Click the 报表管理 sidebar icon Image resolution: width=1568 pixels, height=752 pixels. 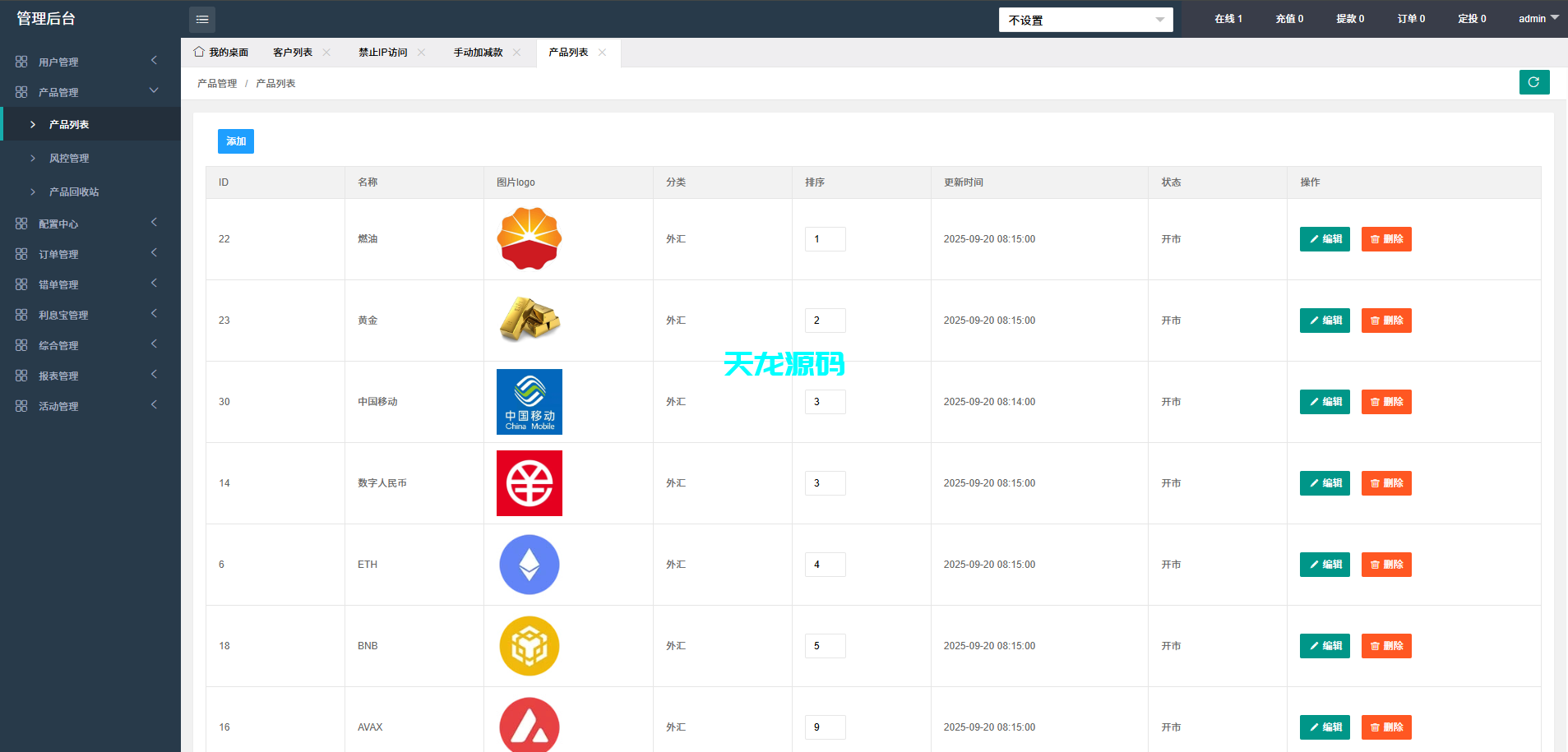tap(21, 375)
